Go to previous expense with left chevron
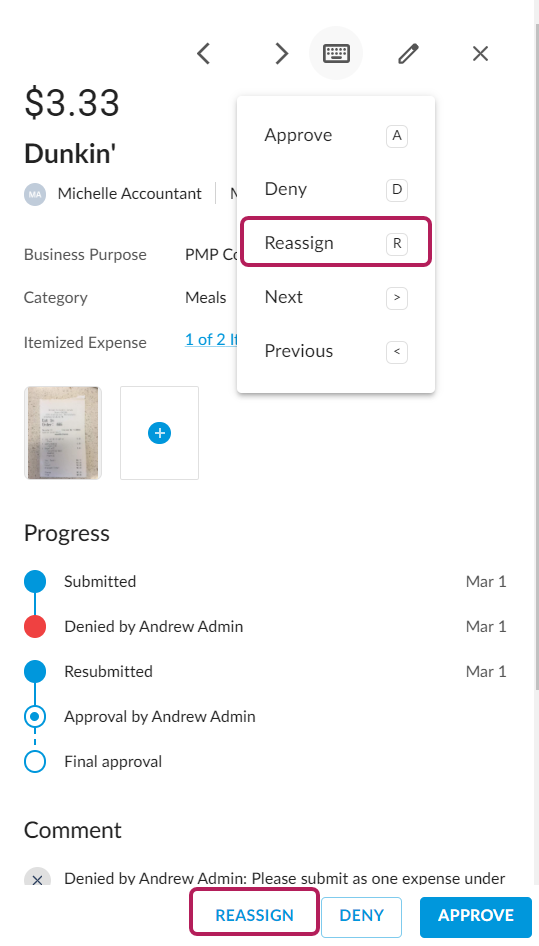539x946 pixels. (204, 54)
